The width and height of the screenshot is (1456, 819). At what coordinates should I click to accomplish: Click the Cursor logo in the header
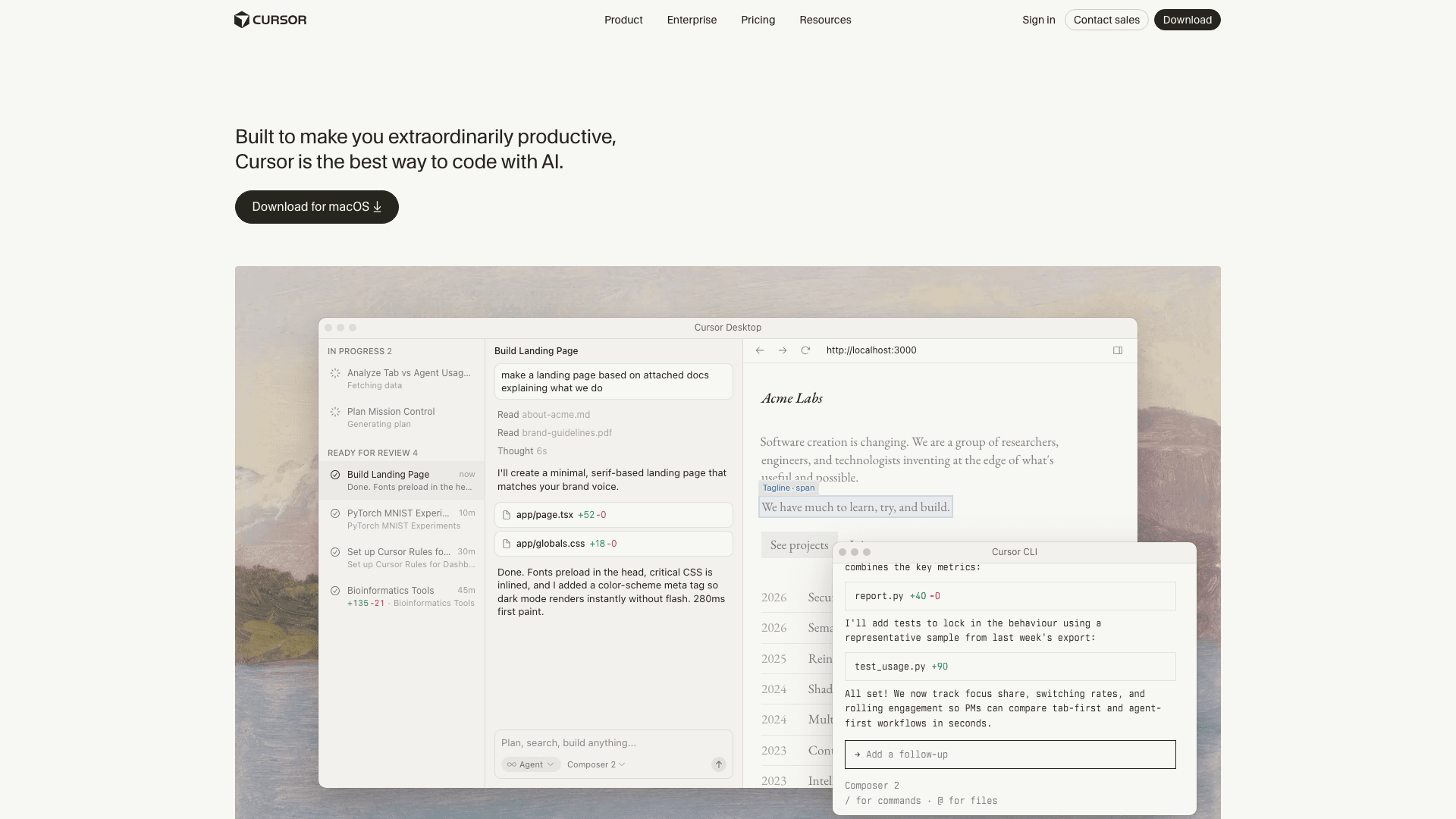(x=270, y=20)
